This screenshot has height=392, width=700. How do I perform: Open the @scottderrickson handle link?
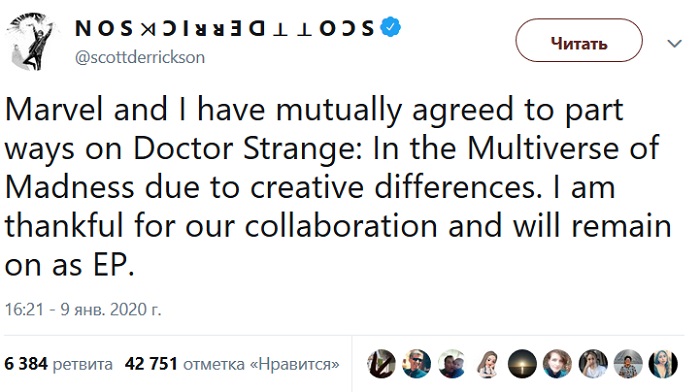coord(140,57)
